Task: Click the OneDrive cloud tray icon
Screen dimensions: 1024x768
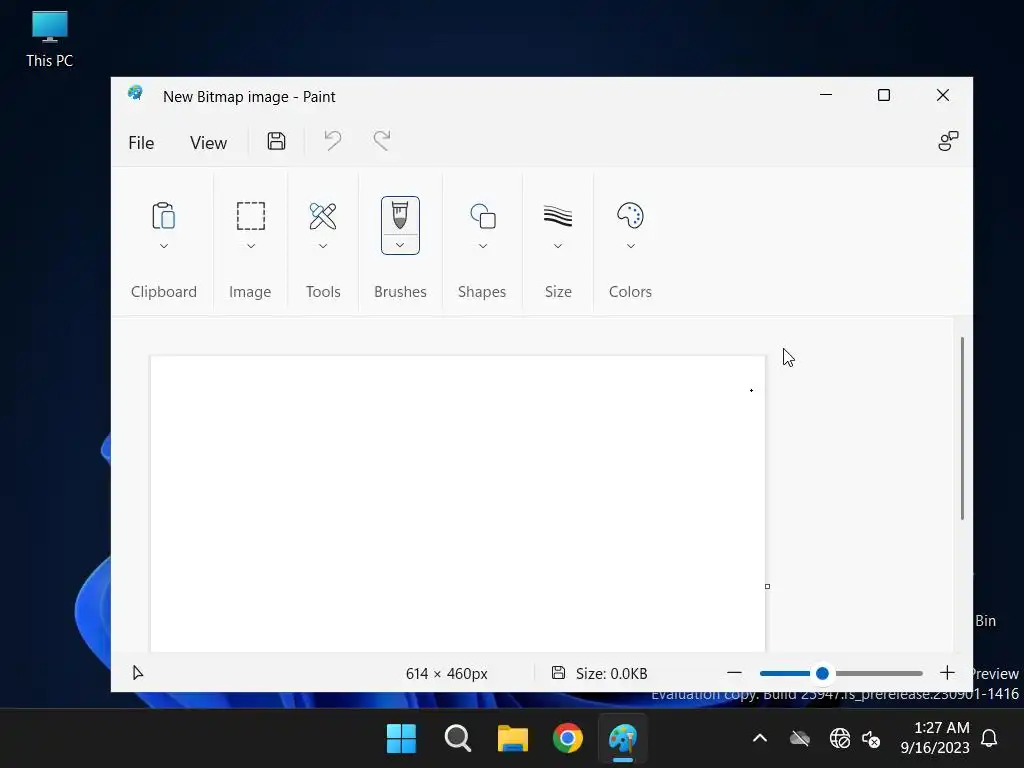Action: 800,739
